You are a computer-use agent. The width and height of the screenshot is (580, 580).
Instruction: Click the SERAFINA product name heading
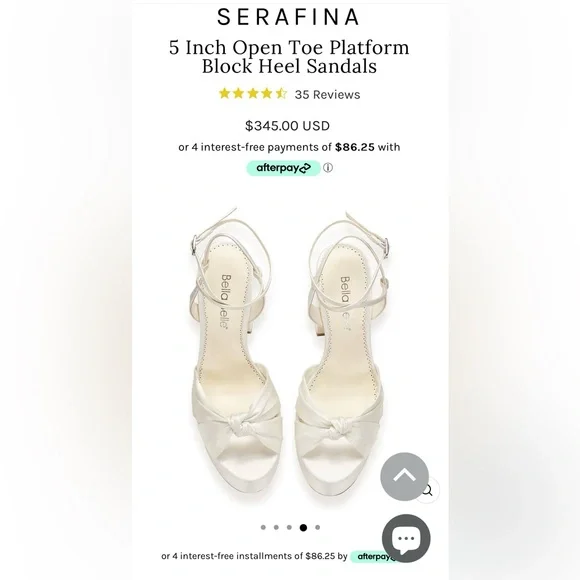tap(289, 17)
